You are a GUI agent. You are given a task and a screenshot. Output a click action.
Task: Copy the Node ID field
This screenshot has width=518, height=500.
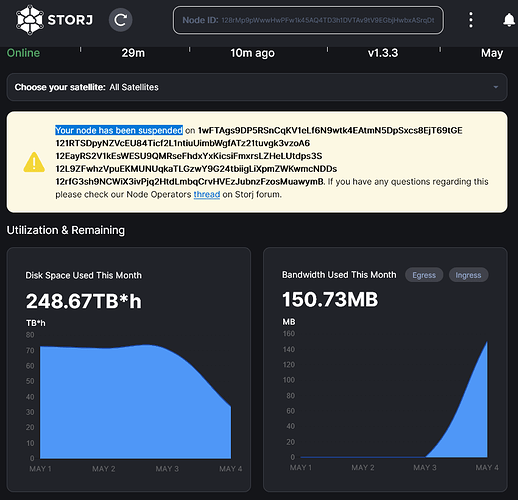tap(308, 20)
